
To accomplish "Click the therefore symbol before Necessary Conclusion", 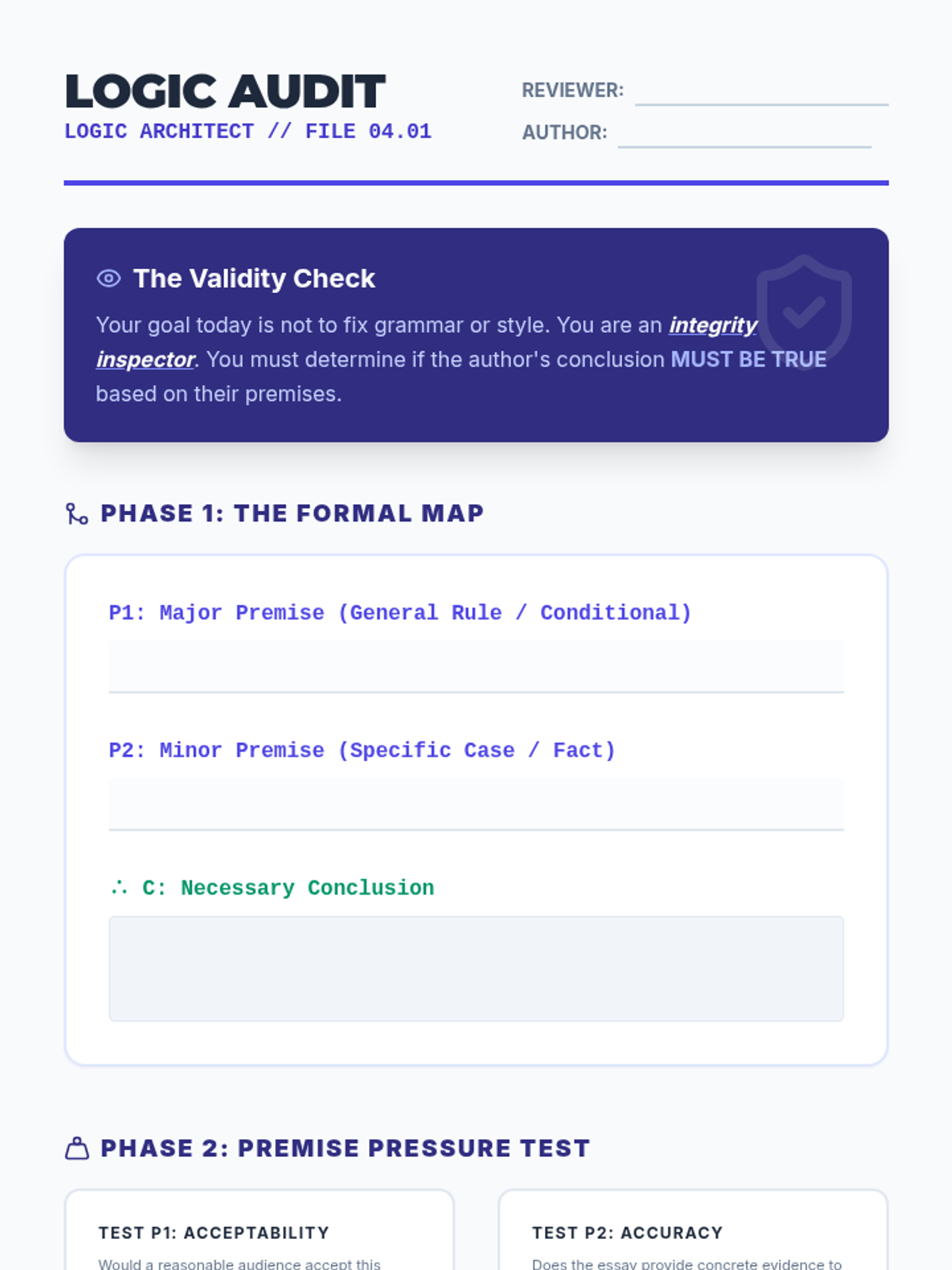I will pyautogui.click(x=120, y=887).
